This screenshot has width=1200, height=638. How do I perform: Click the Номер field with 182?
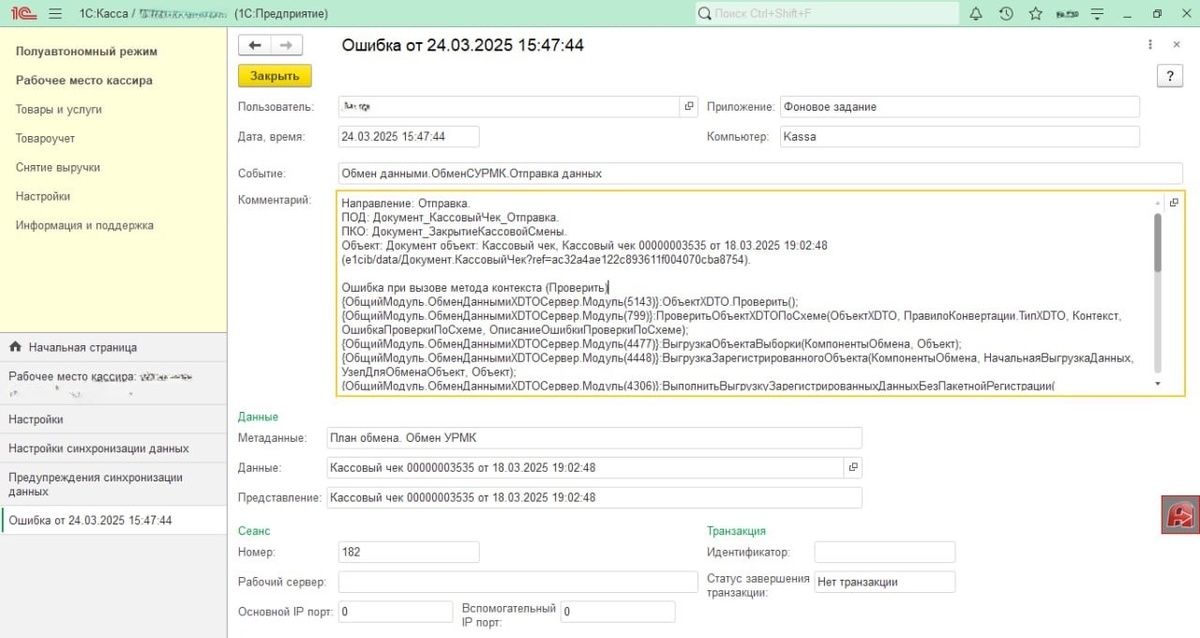408,552
